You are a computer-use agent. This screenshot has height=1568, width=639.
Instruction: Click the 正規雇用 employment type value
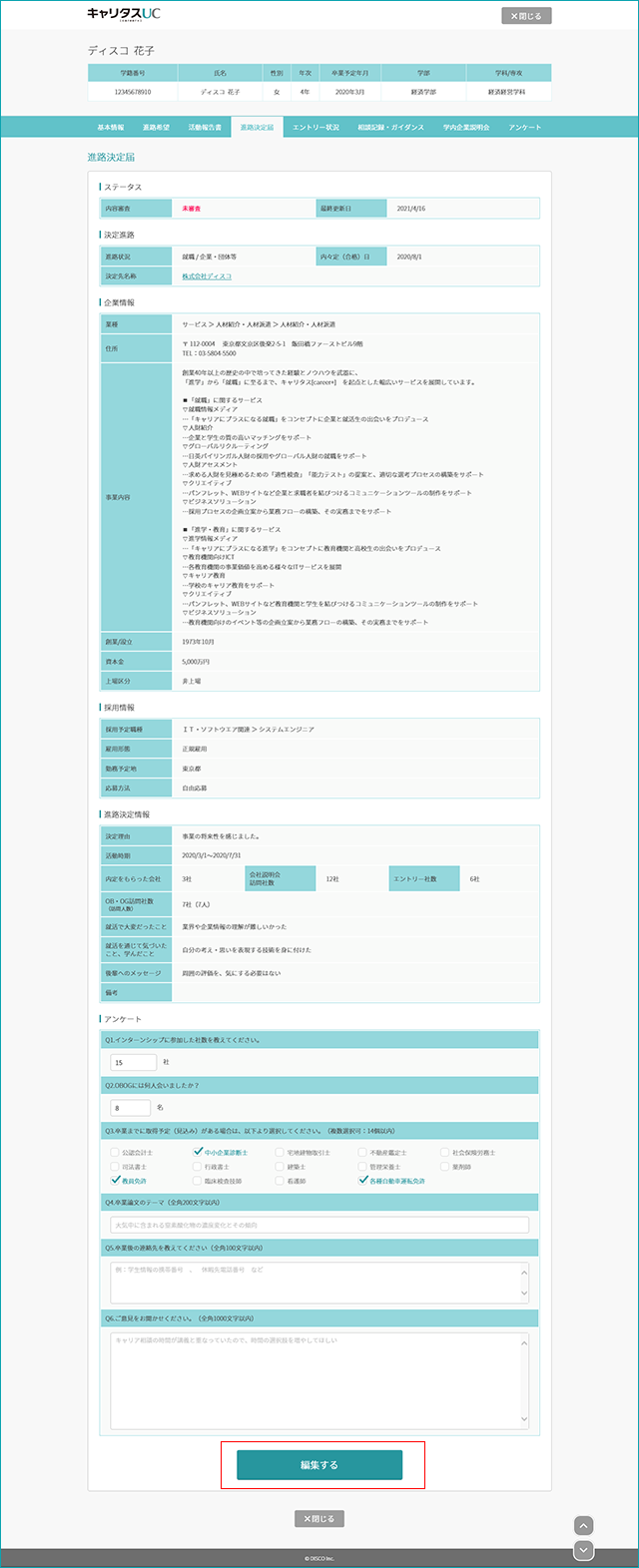click(x=194, y=749)
